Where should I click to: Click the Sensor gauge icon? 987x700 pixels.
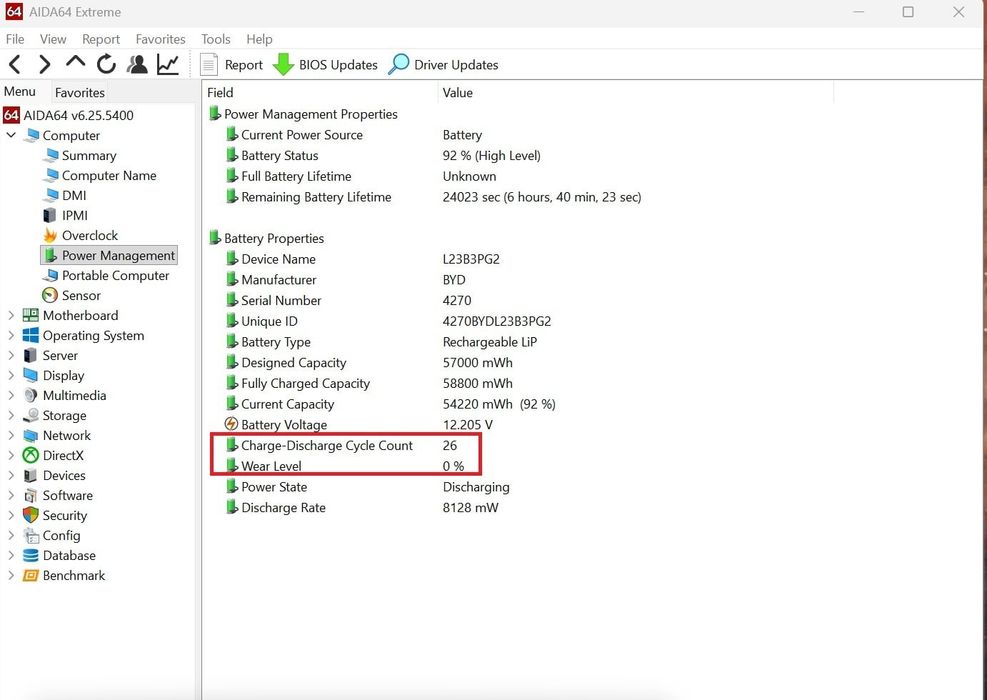[50, 295]
